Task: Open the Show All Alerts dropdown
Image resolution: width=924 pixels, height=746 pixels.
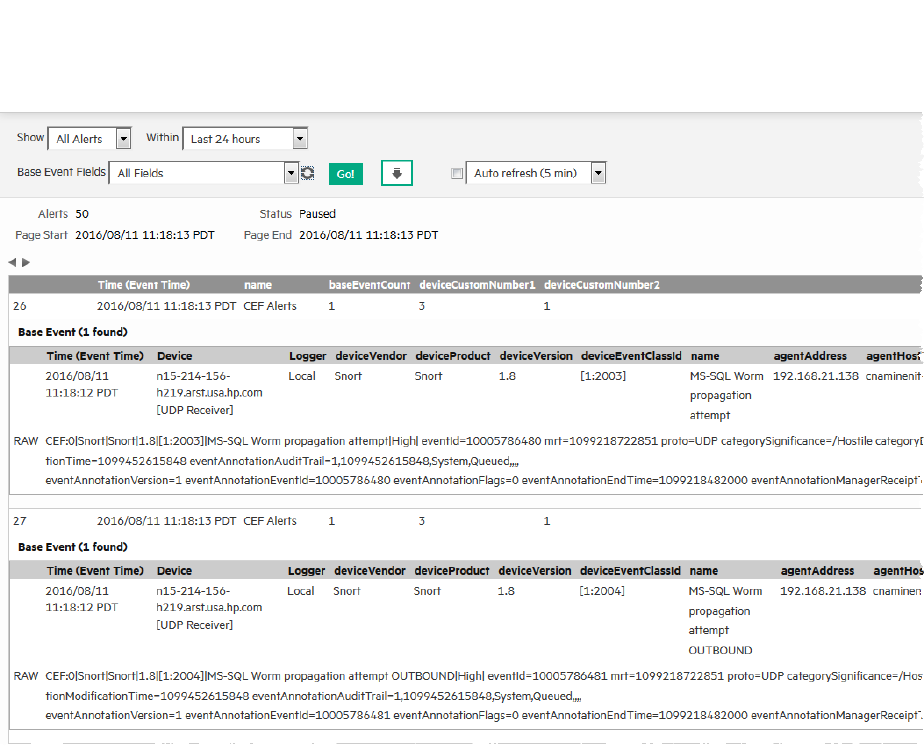Action: click(89, 139)
